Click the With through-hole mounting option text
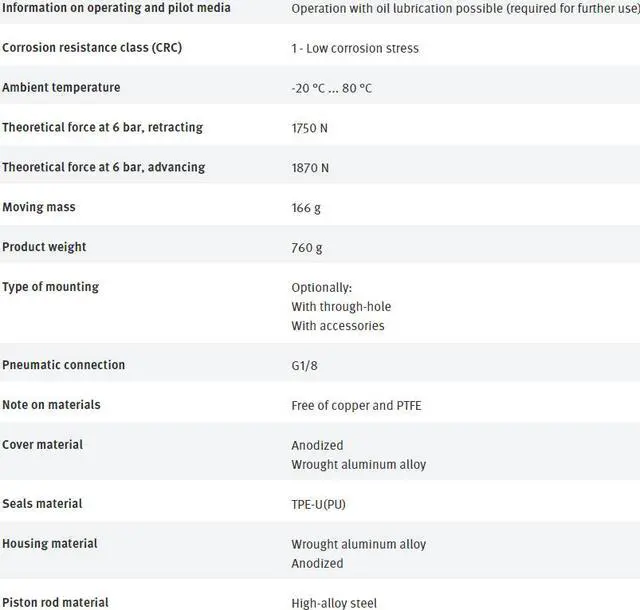 (x=341, y=306)
